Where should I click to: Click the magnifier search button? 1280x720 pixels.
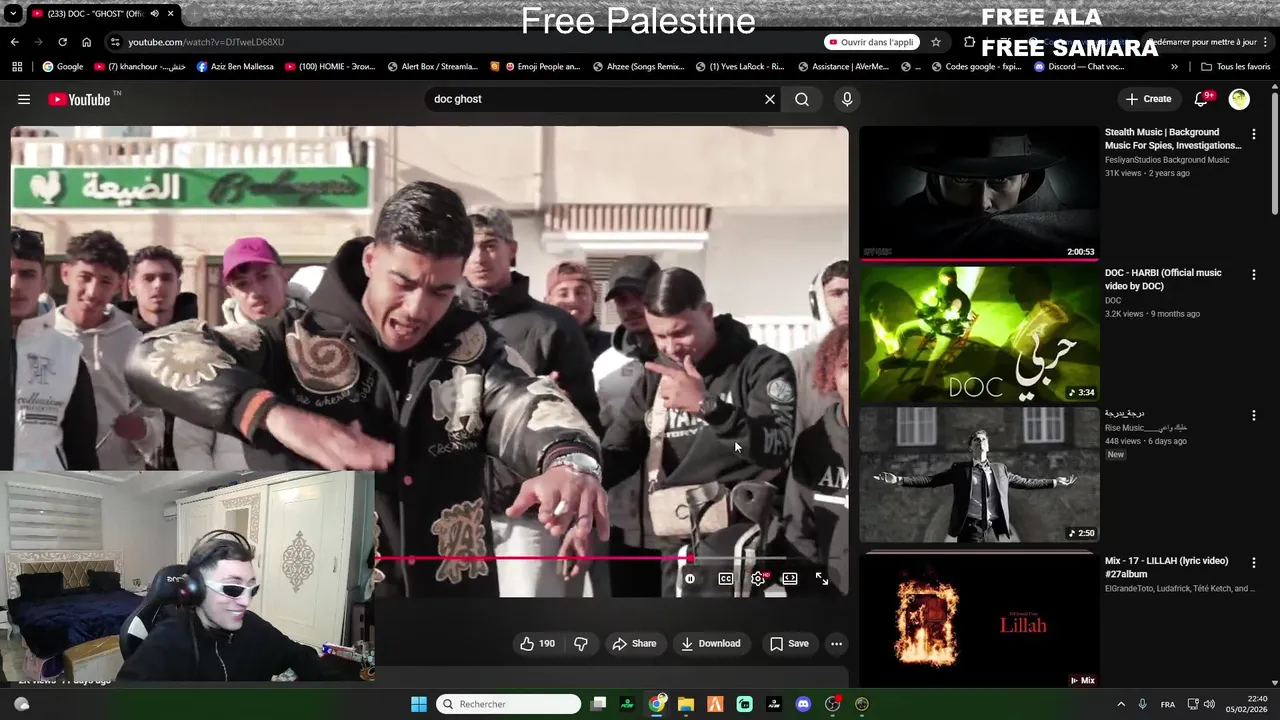tap(802, 99)
